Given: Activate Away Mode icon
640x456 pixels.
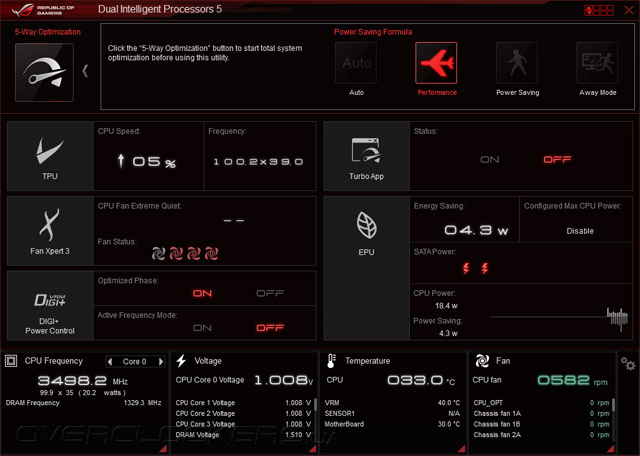Looking at the screenshot, I should point(597,63).
